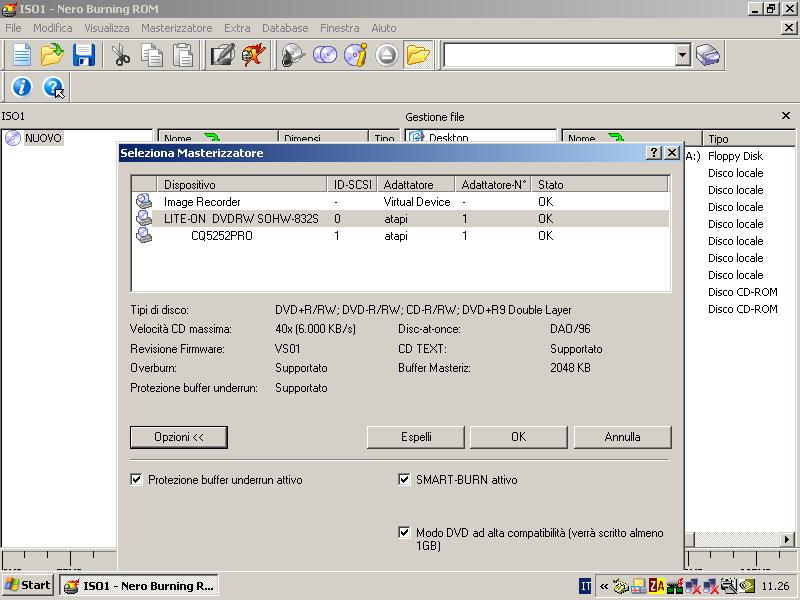Open the Aiuto menu
800x600 pixels.
(384, 28)
